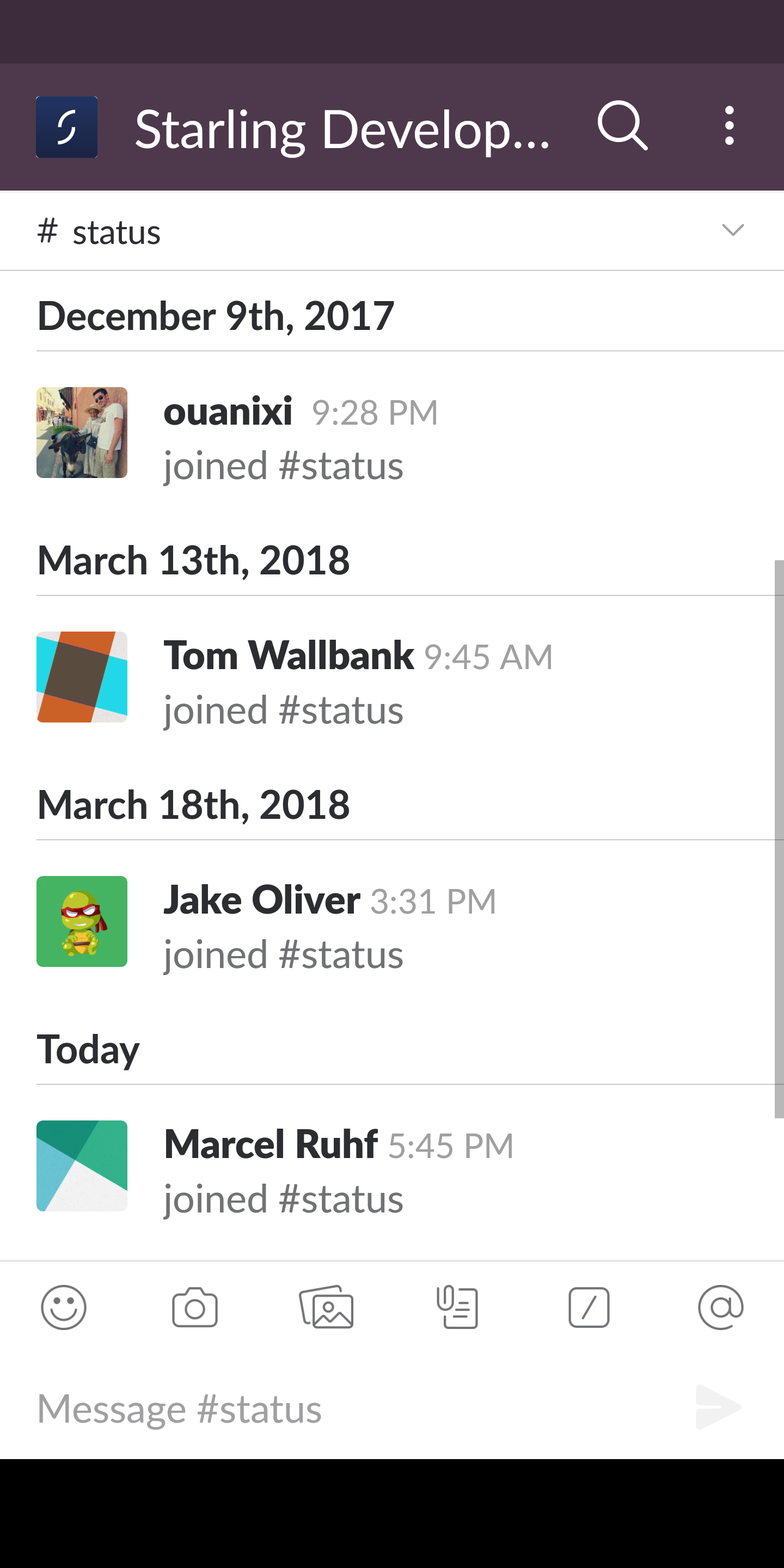Open the slash commands menu
Viewport: 784px width, 1568px height.
(x=589, y=1306)
